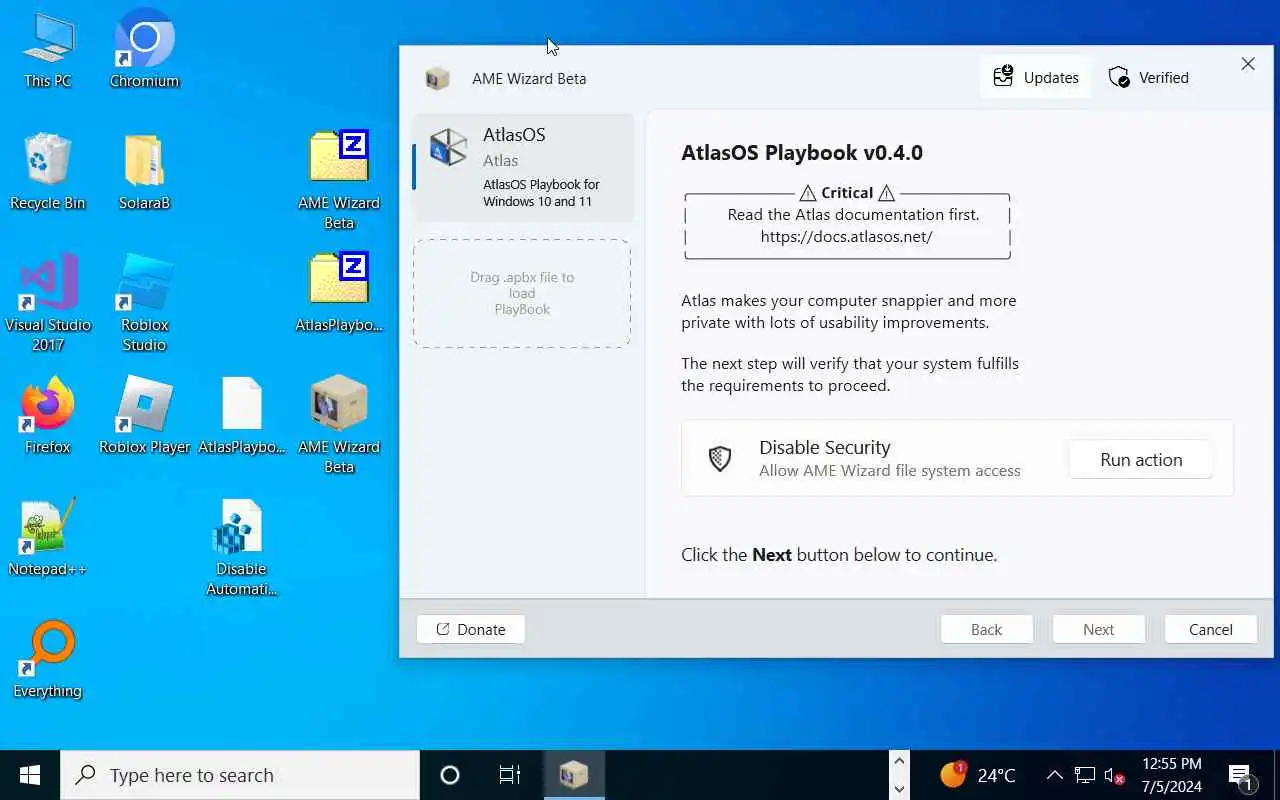Select the AtlasPlaybook zip folder icon
The height and width of the screenshot is (800, 1280).
tap(339, 293)
